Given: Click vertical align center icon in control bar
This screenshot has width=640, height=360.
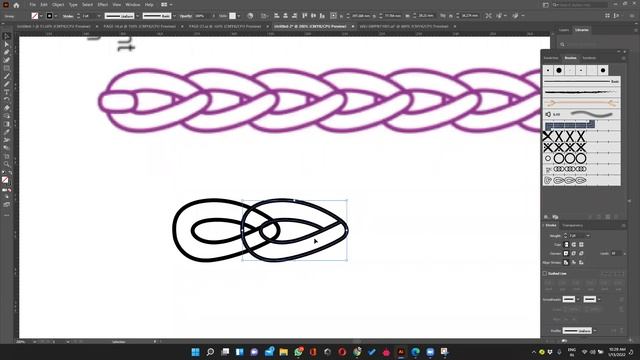Looking at the screenshot, I should pos(313,16).
